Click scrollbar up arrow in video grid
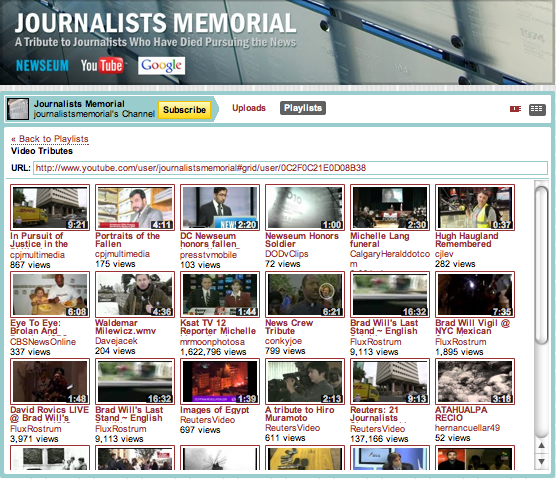The image size is (556, 479). [541, 445]
